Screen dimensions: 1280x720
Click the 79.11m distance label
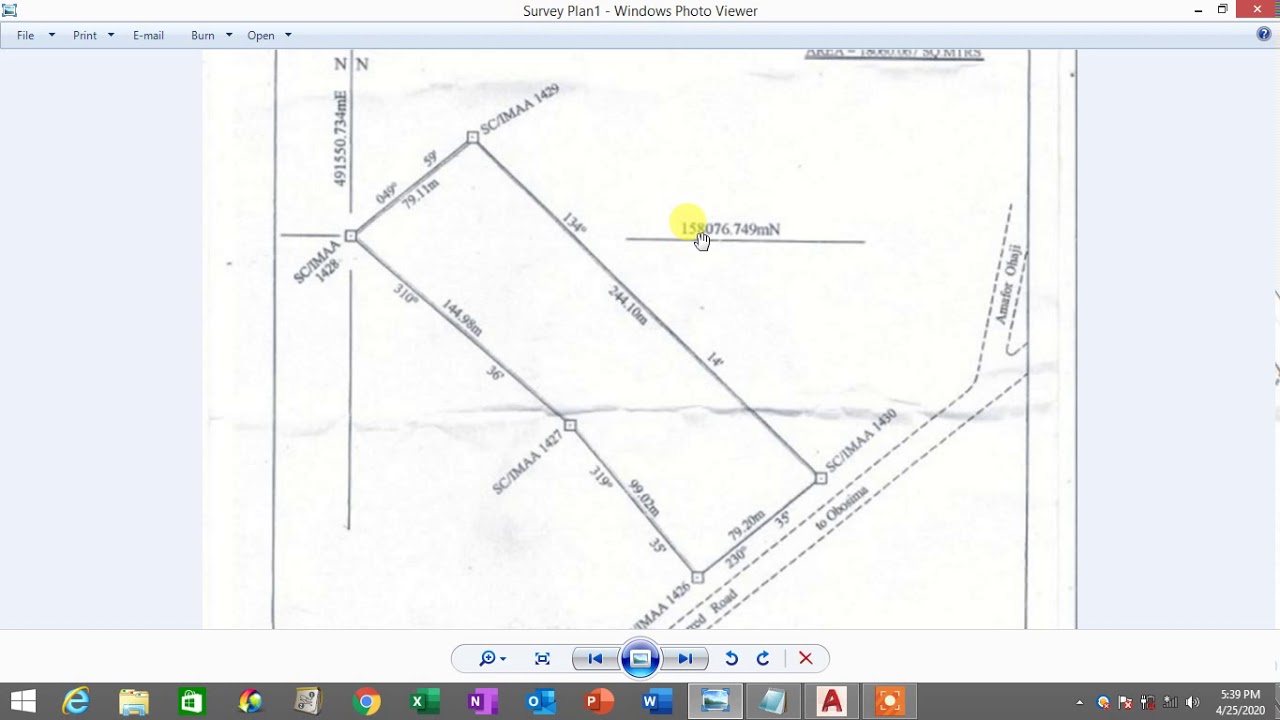pyautogui.click(x=420, y=194)
